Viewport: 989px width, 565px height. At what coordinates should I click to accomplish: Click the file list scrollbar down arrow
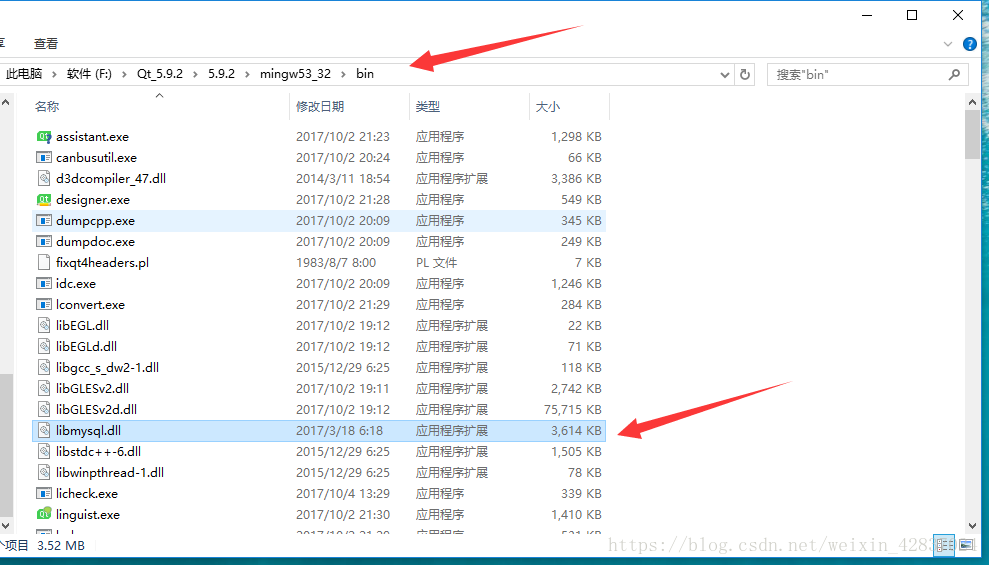click(x=973, y=526)
